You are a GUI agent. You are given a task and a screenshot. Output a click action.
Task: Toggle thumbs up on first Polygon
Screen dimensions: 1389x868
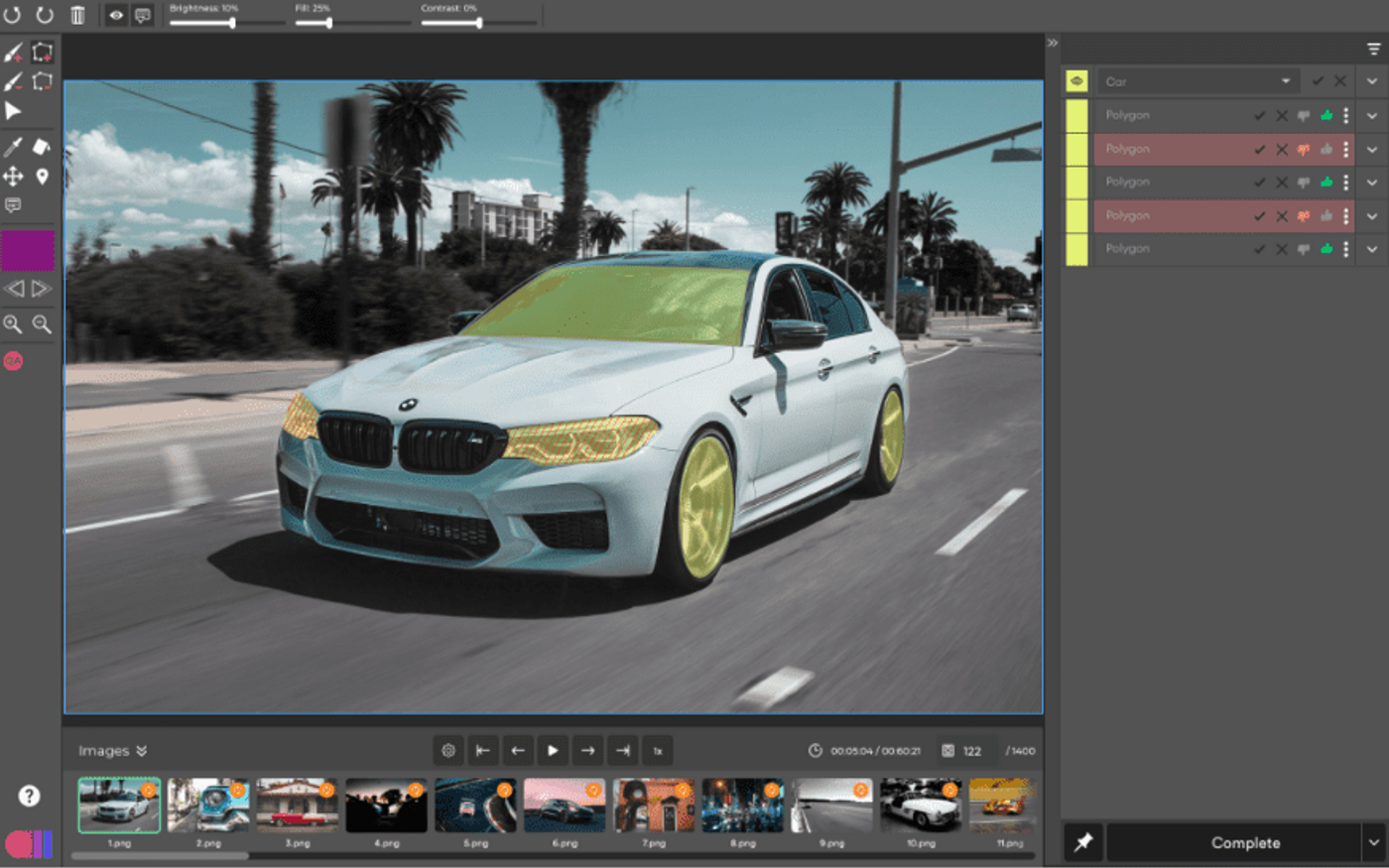(1326, 116)
